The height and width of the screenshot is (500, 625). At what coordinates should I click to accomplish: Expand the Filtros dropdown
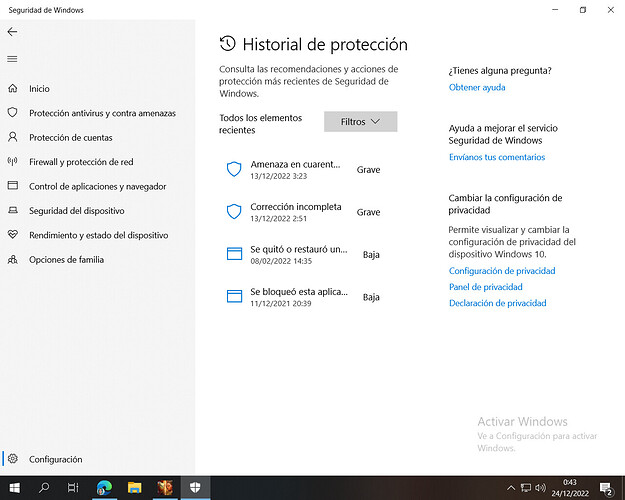pyautogui.click(x=360, y=122)
